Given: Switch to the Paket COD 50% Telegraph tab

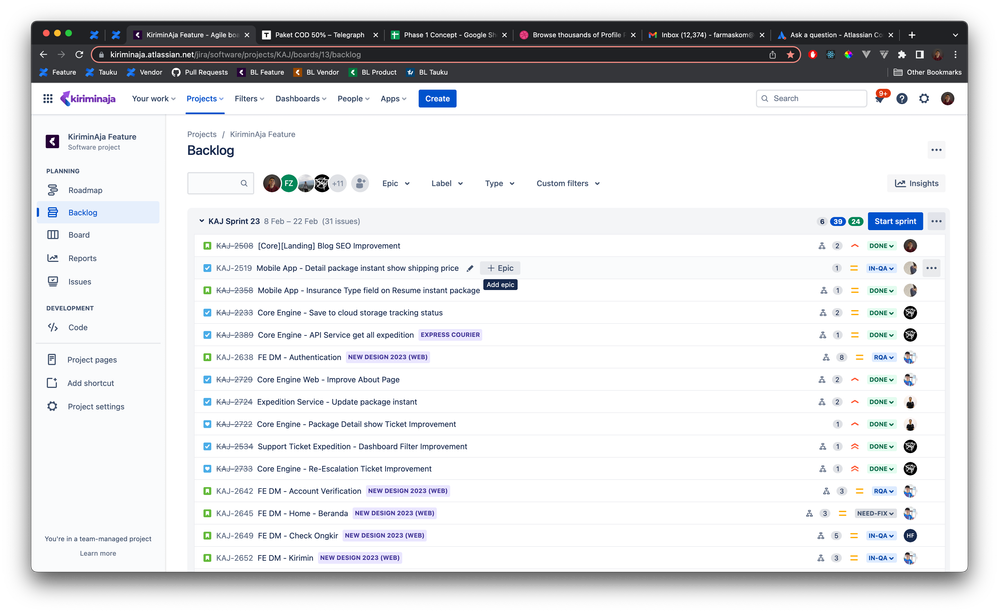Looking at the screenshot, I should (x=320, y=35).
